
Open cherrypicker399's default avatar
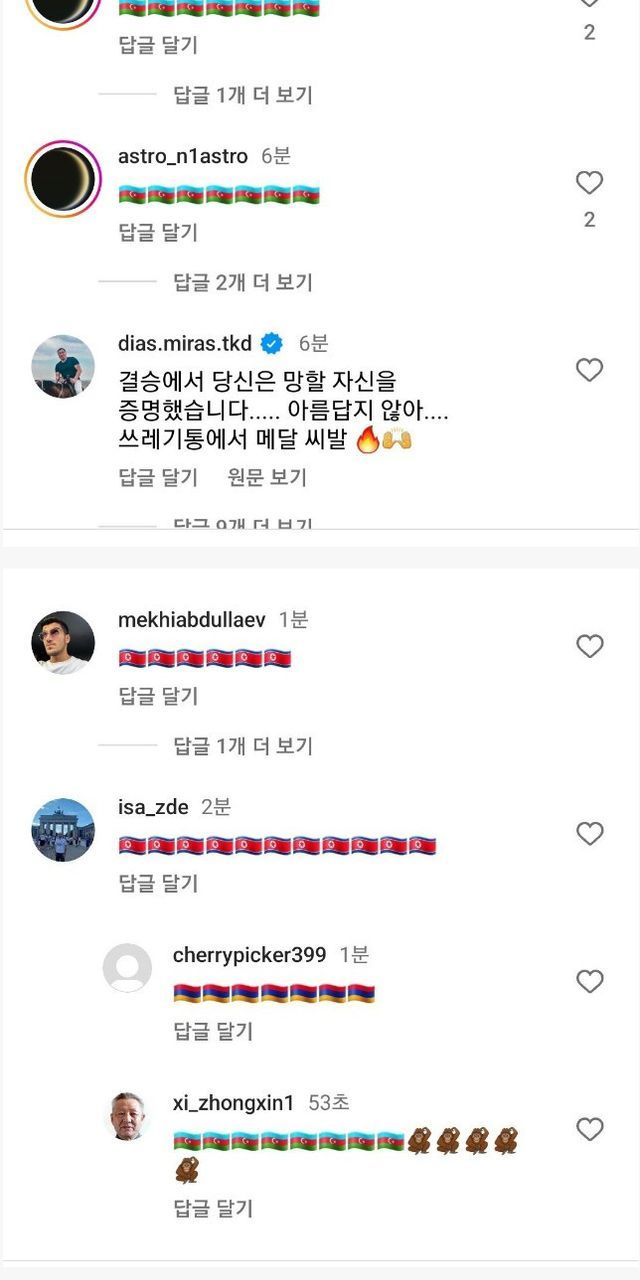tap(127, 967)
